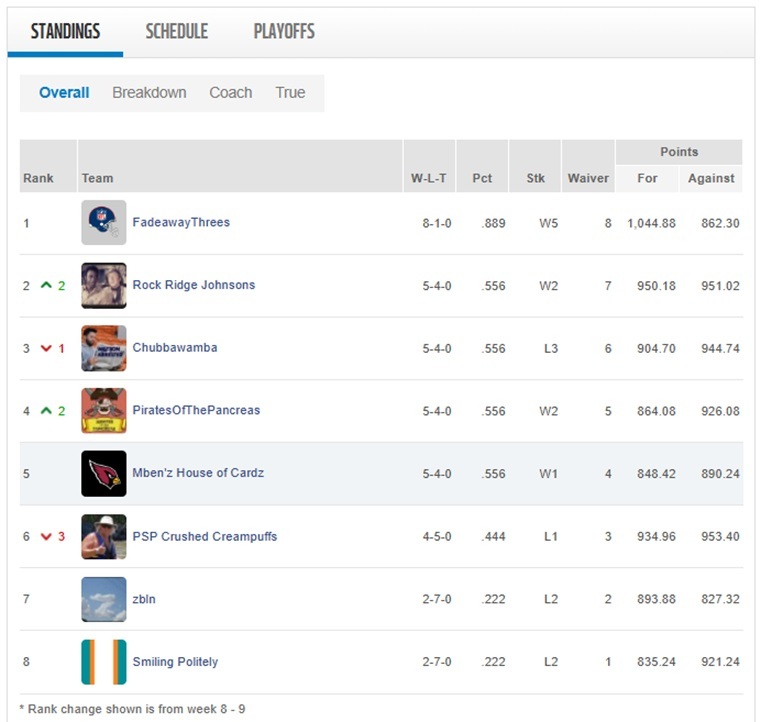The width and height of the screenshot is (762, 722).
Task: Select the True standings view
Action: click(x=290, y=92)
